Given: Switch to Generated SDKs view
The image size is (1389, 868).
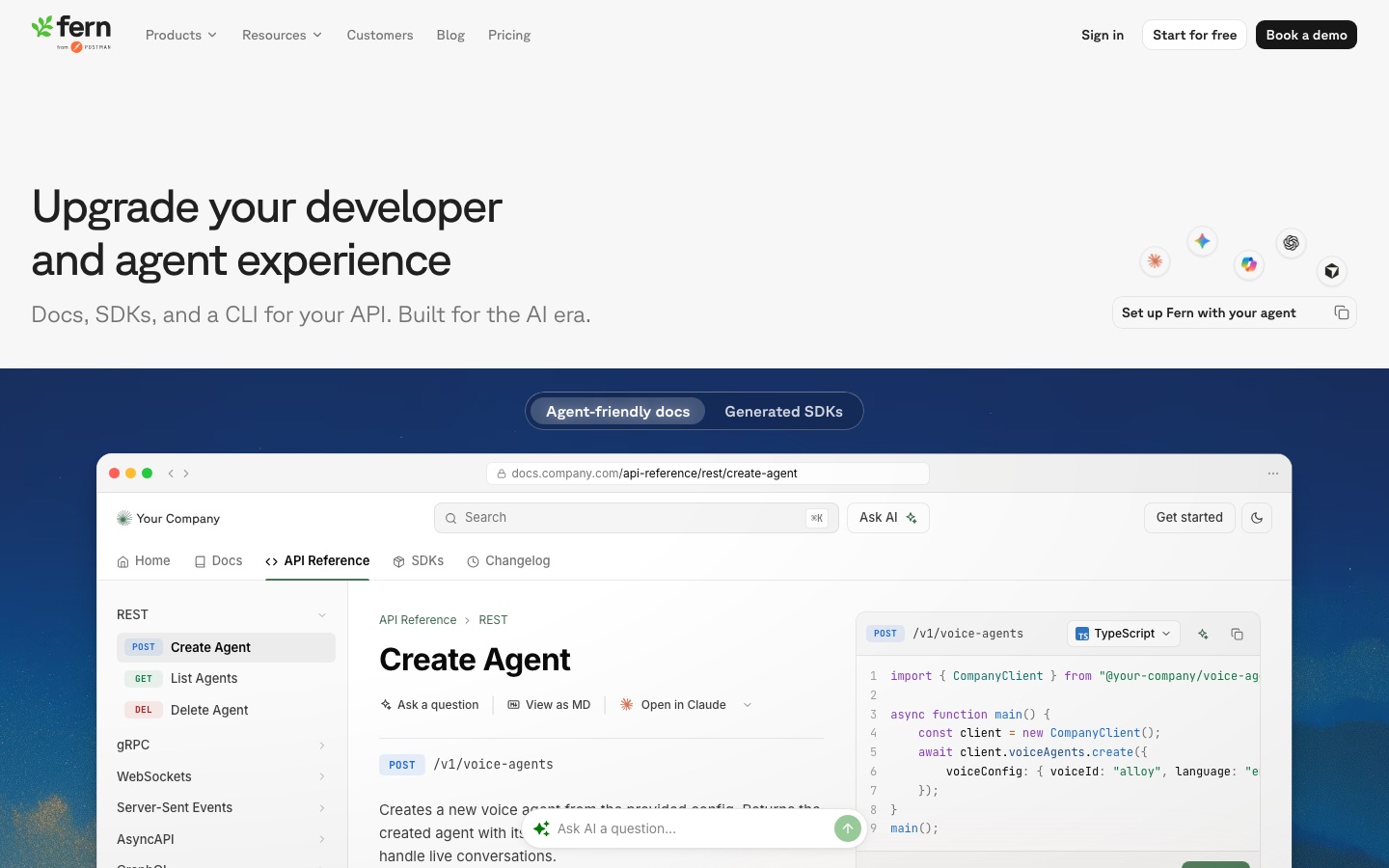Looking at the screenshot, I should coord(783,412).
